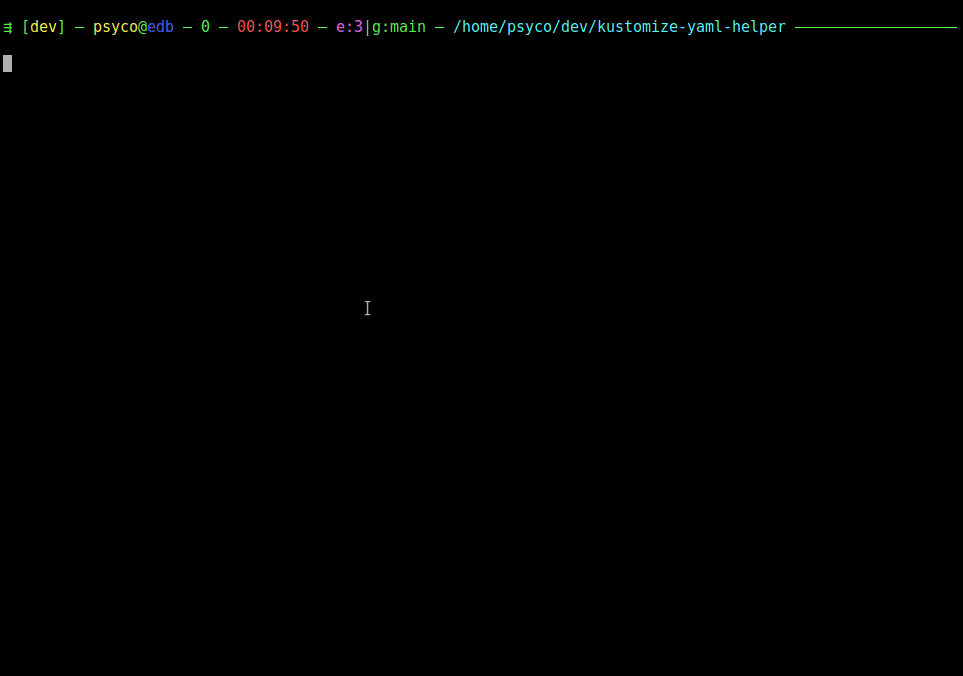Viewport: 963px width, 676px height.
Task: Click the g:main git branch indicator
Action: pos(399,28)
